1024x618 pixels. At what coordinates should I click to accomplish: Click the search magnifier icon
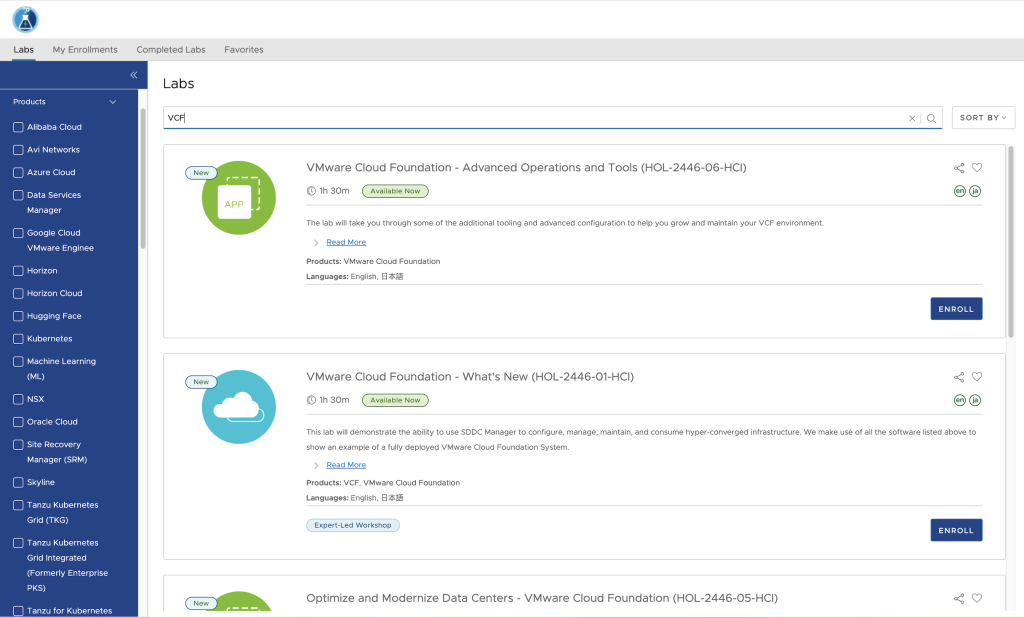[x=931, y=118]
